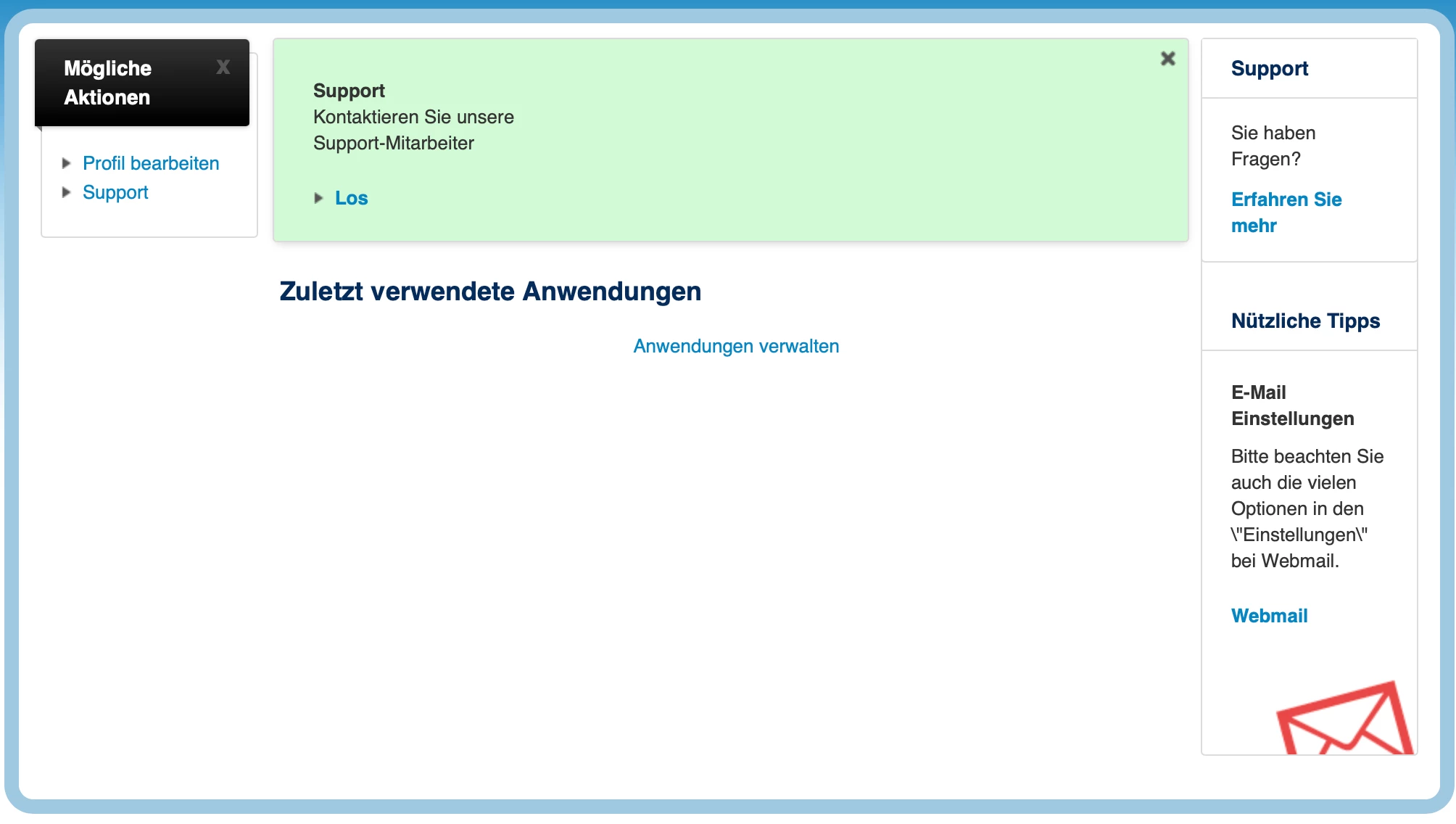Click the Nützliche Tipps heading
Image resolution: width=1456 pixels, height=824 pixels.
click(x=1305, y=321)
